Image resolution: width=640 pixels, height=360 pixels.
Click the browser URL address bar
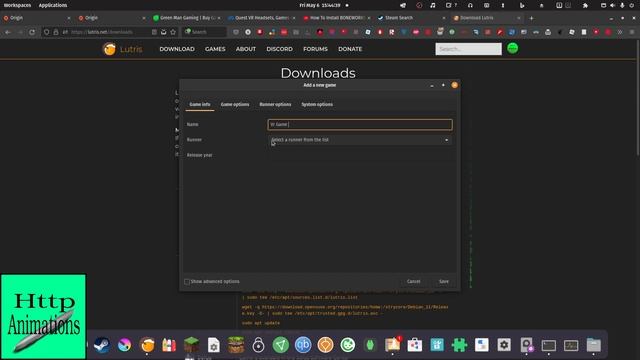tap(110, 32)
